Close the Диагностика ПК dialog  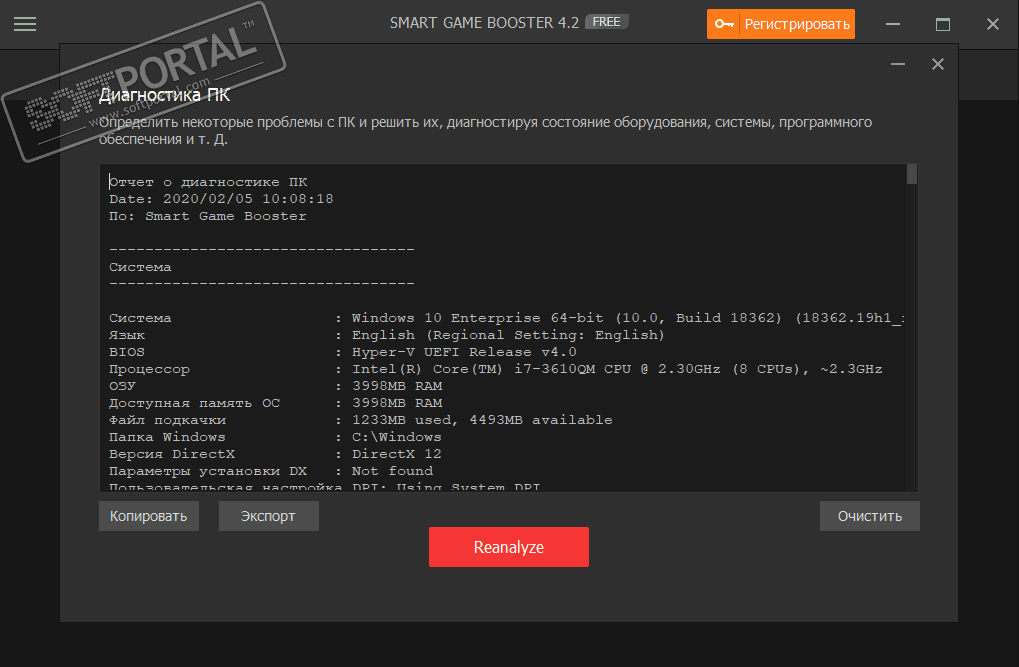(x=937, y=64)
